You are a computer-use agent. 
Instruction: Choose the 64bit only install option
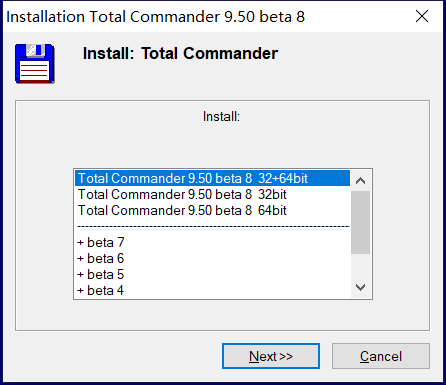[x=213, y=210]
